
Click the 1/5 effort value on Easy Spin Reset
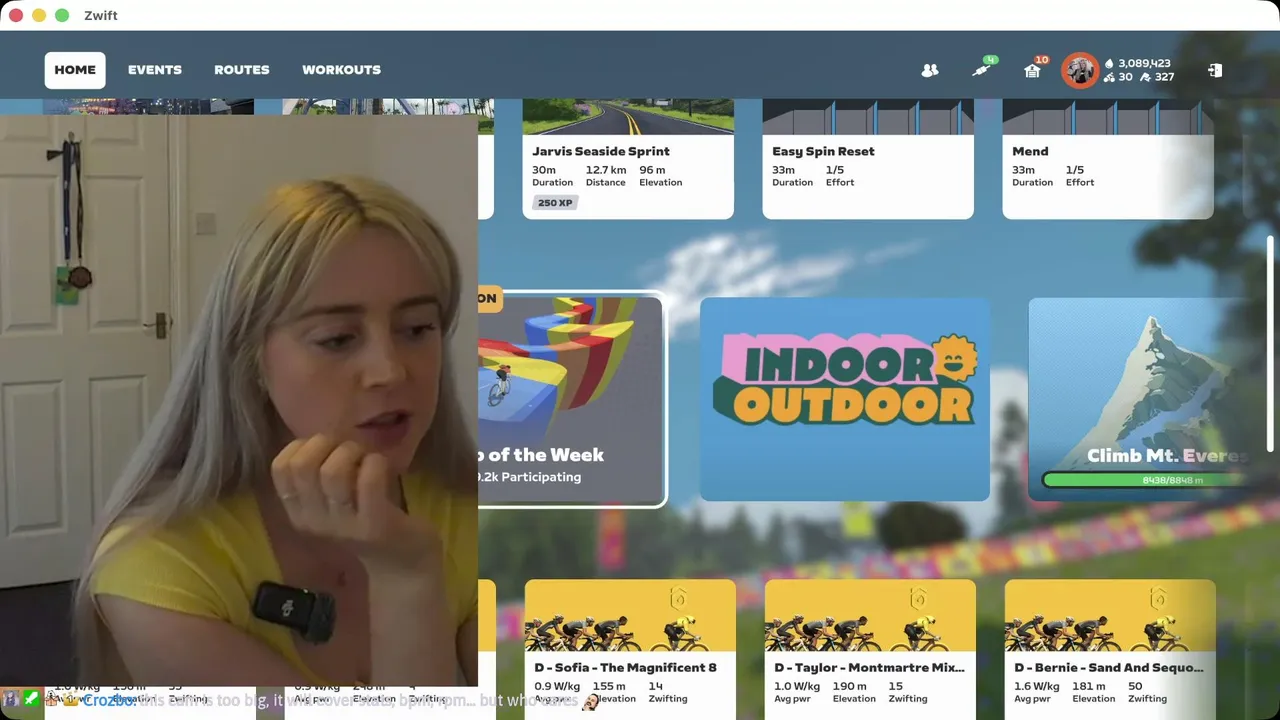834,170
